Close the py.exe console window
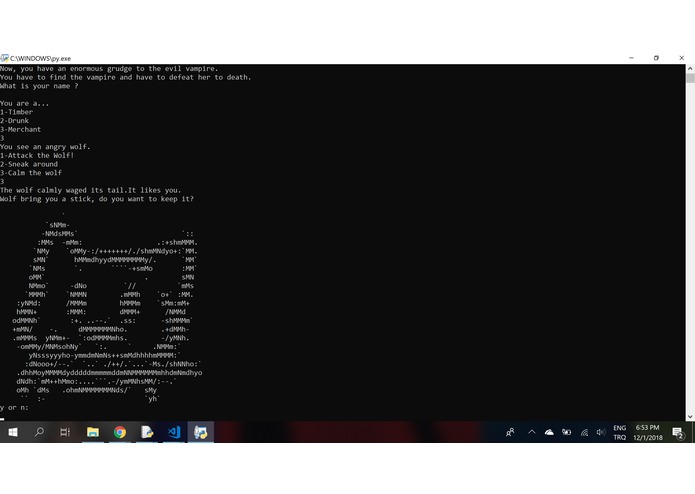Image resolution: width=695 pixels, height=494 pixels. pyautogui.click(x=681, y=58)
